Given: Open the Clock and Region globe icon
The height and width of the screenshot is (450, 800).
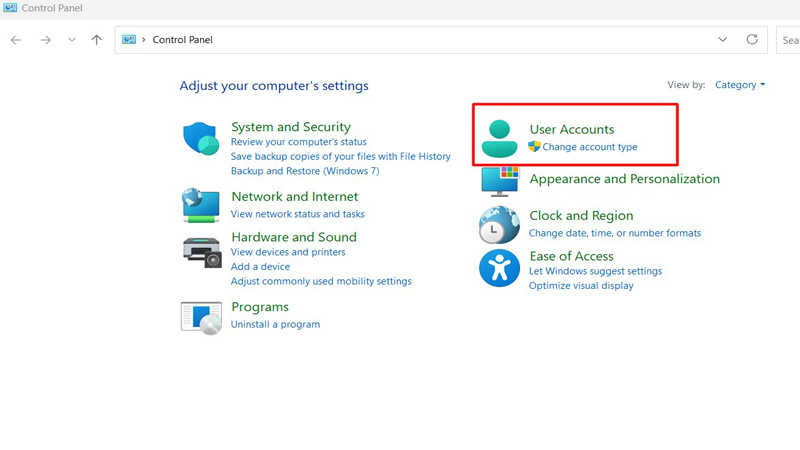Looking at the screenshot, I should [499, 224].
